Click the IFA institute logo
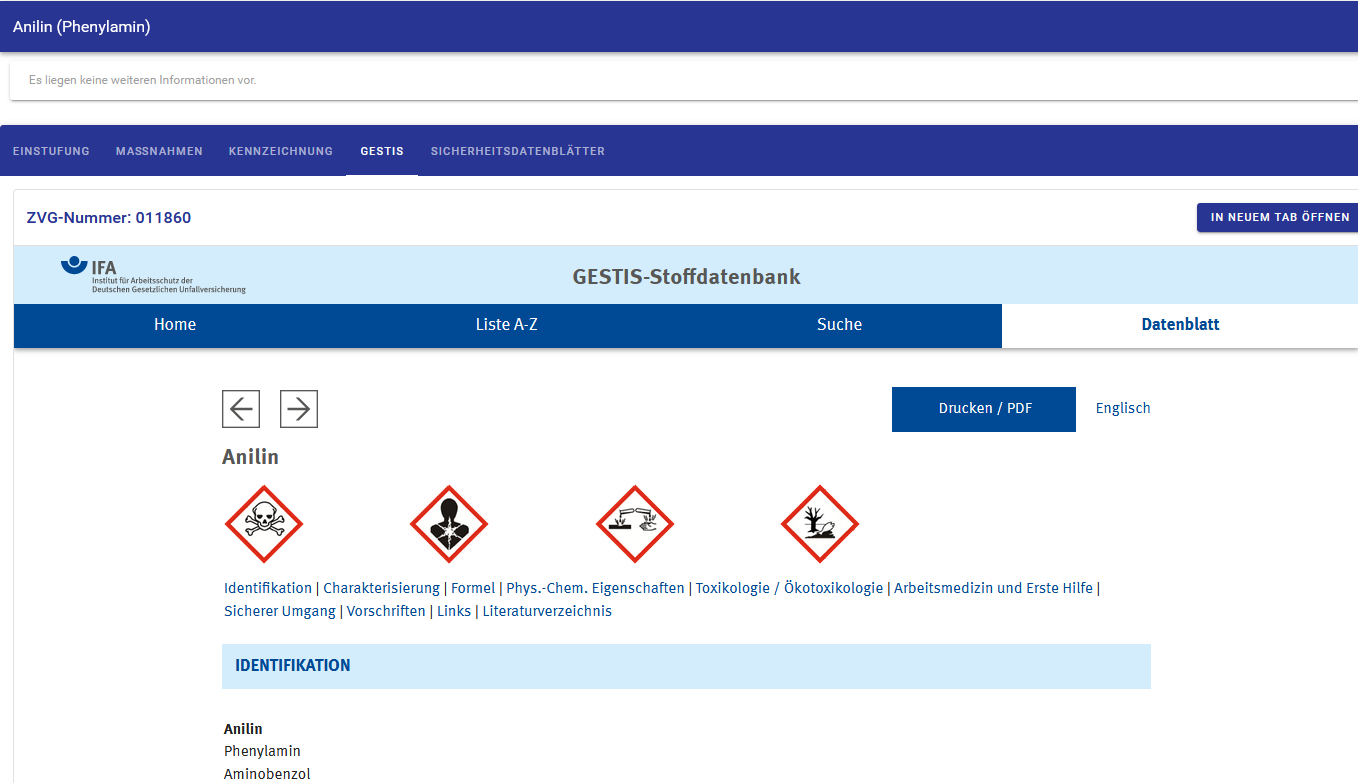1358x783 pixels. pyautogui.click(x=152, y=275)
